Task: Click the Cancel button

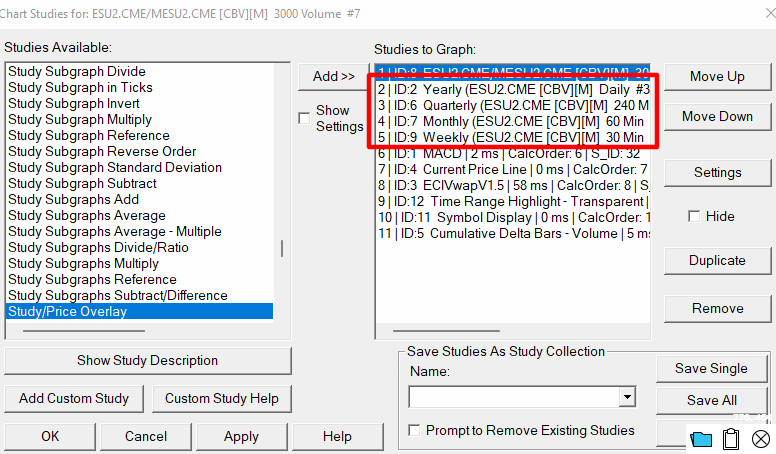Action: (146, 436)
